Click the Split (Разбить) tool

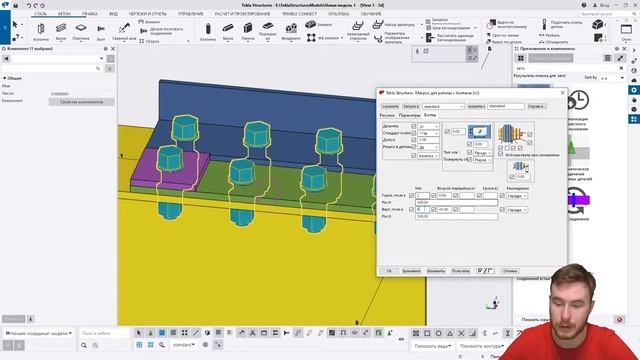pyautogui.click(x=549, y=36)
